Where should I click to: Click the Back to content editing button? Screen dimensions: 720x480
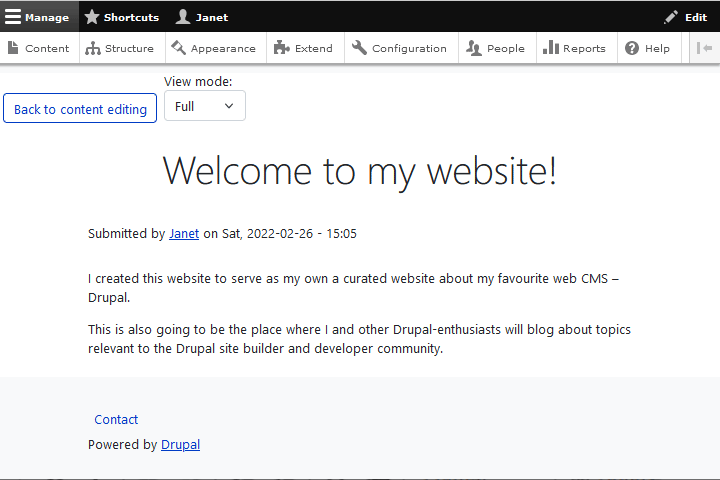click(80, 109)
